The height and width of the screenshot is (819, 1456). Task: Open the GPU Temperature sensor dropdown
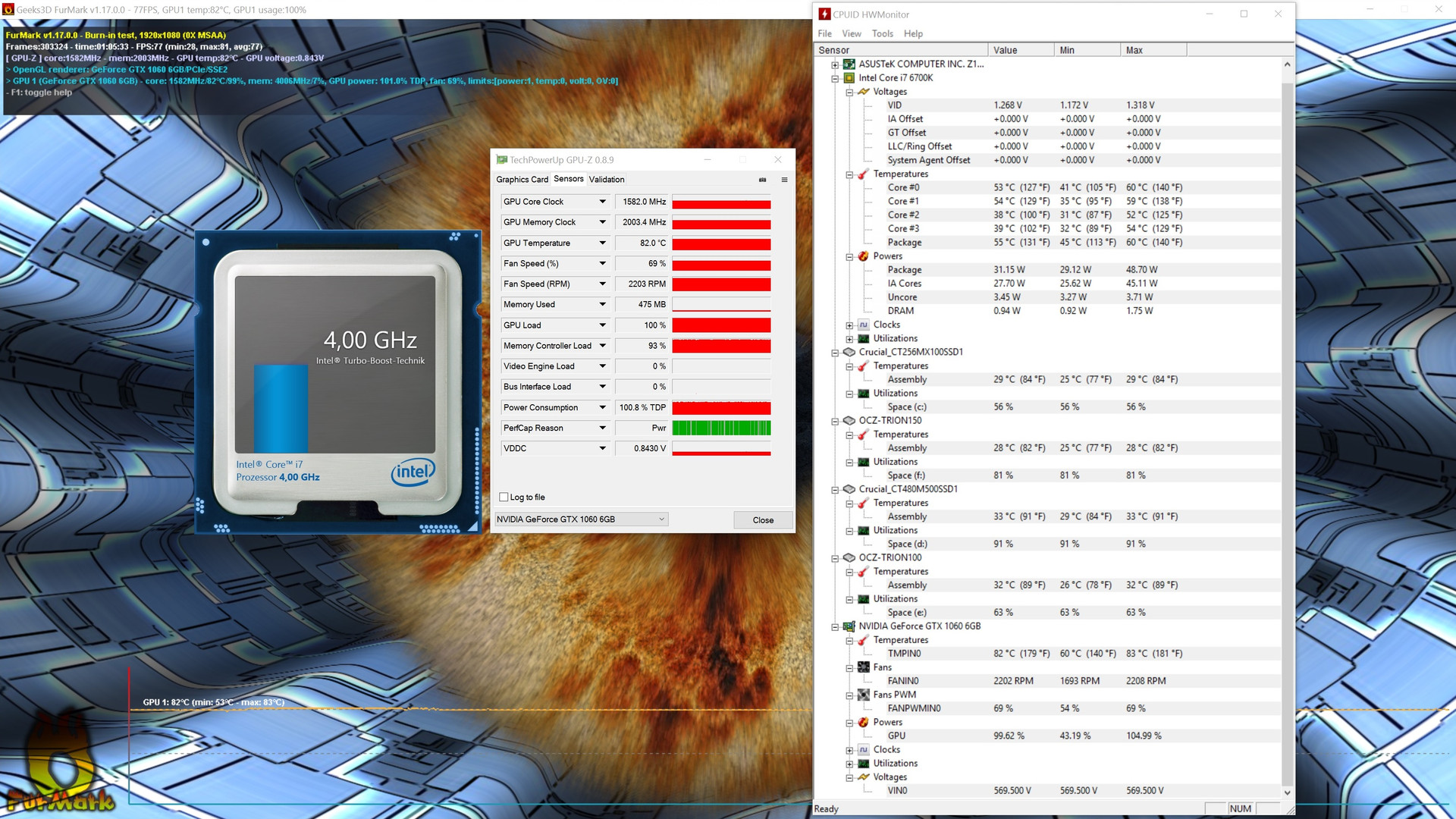(x=603, y=243)
